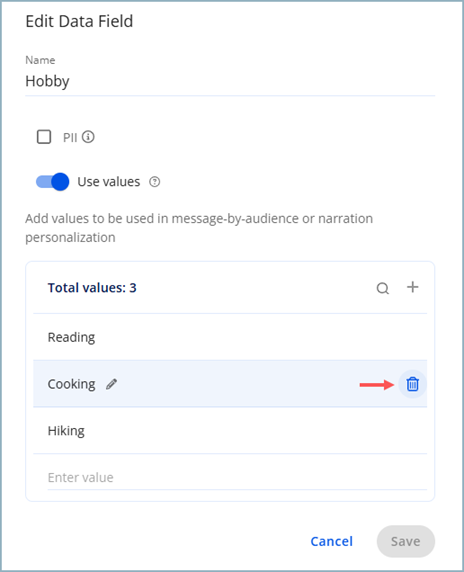
Task: Select the Hiking value row
Action: [230, 430]
